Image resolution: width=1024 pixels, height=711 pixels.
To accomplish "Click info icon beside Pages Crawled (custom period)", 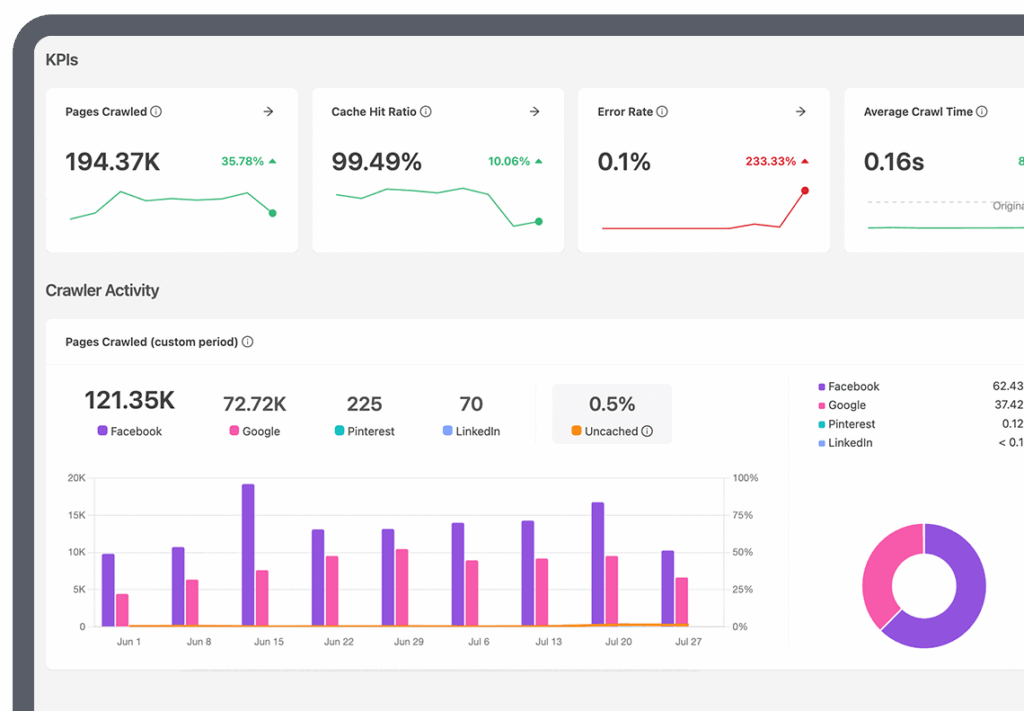I will coord(247,342).
